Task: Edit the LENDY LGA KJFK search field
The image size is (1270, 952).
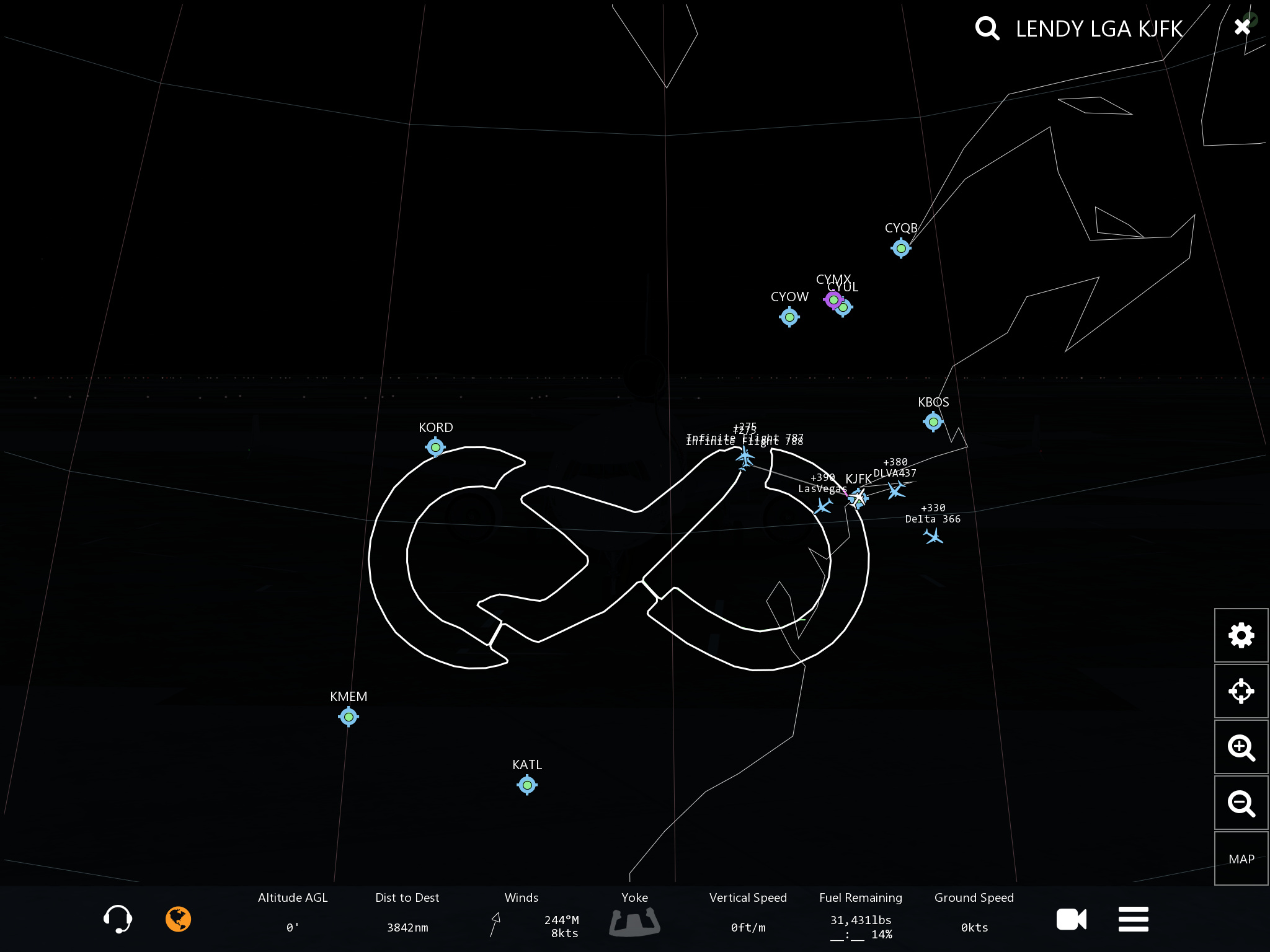Action: [1099, 29]
